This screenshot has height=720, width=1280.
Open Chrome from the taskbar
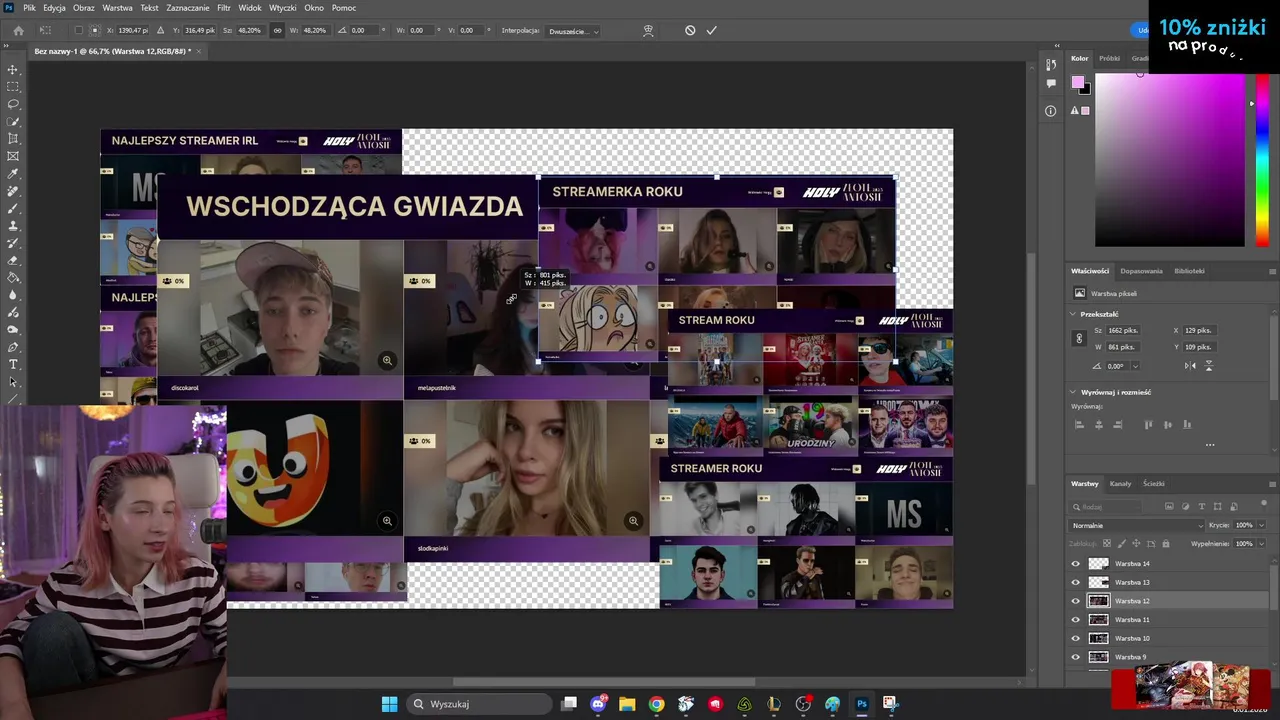tap(656, 704)
